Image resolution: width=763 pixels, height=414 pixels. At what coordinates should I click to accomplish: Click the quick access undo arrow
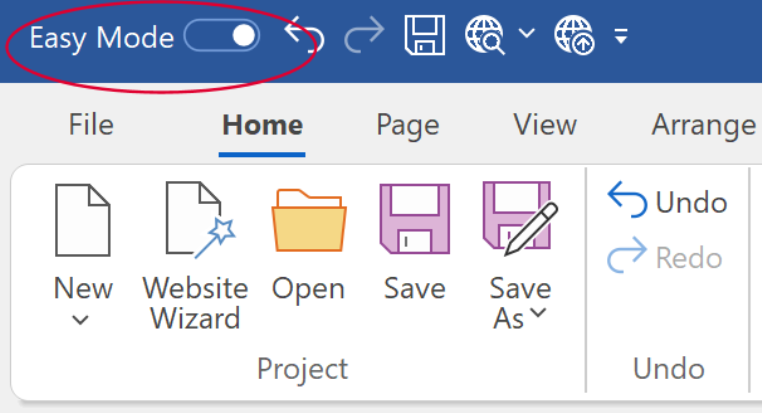tap(304, 35)
